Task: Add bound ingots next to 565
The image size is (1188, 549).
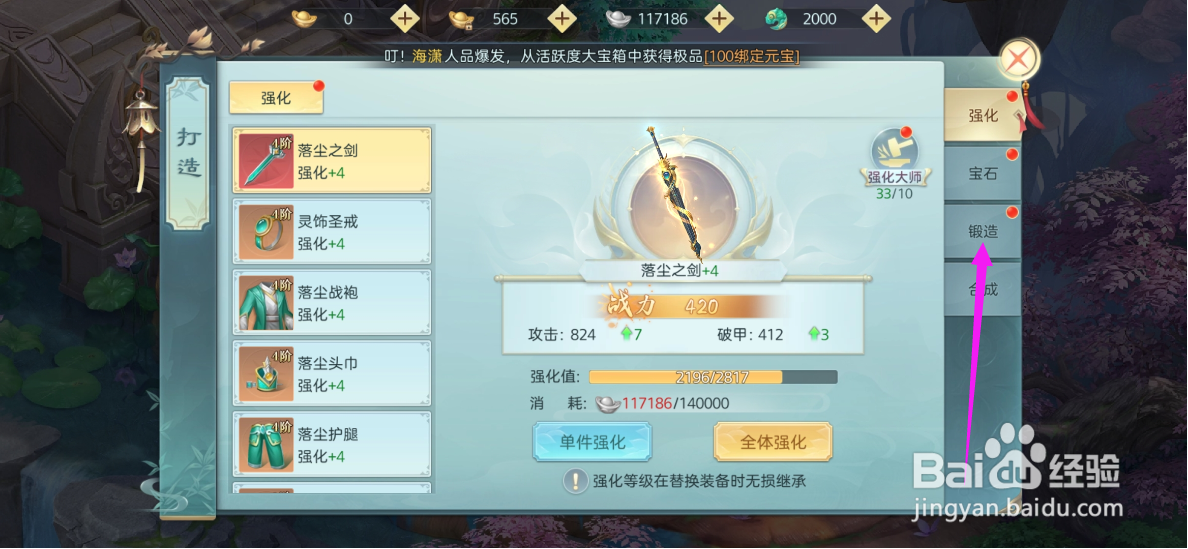Action: pos(562,18)
